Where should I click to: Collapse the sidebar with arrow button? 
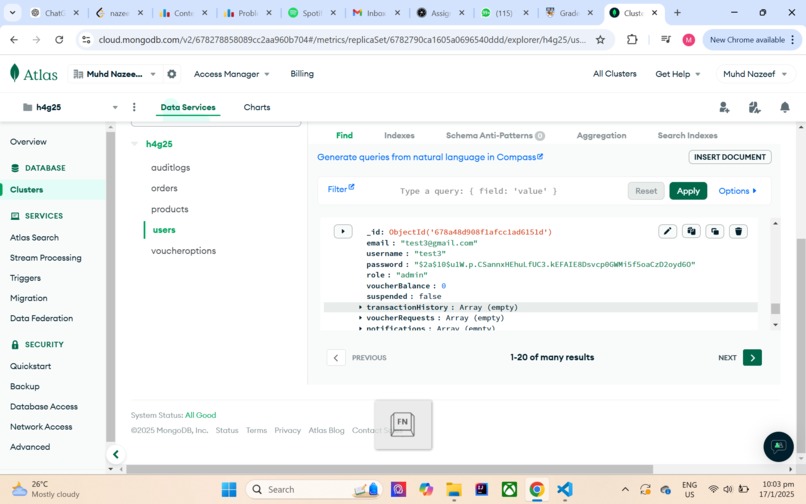click(x=116, y=454)
